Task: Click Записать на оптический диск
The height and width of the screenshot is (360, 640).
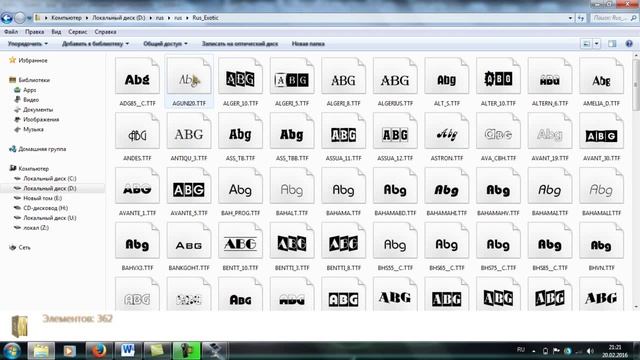Action: click(x=240, y=44)
